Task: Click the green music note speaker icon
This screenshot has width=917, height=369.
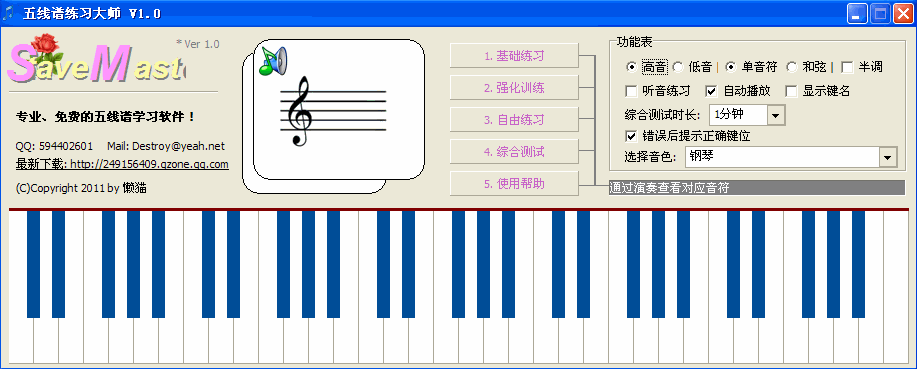Action: (x=273, y=60)
